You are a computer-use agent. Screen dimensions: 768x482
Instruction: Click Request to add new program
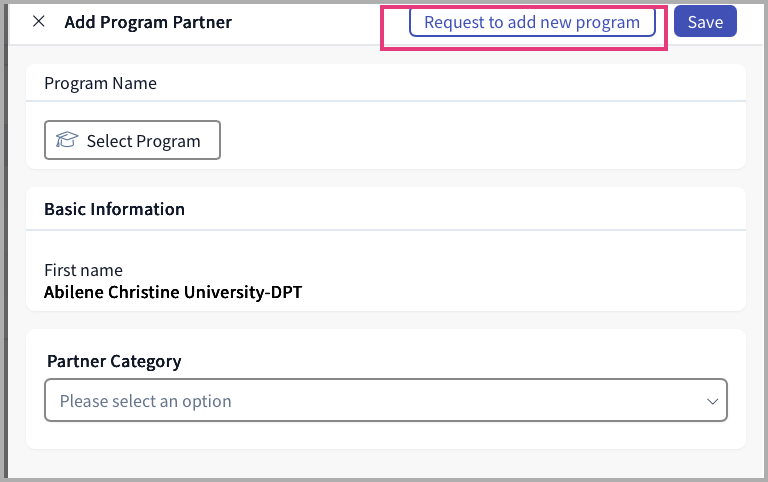click(x=532, y=22)
